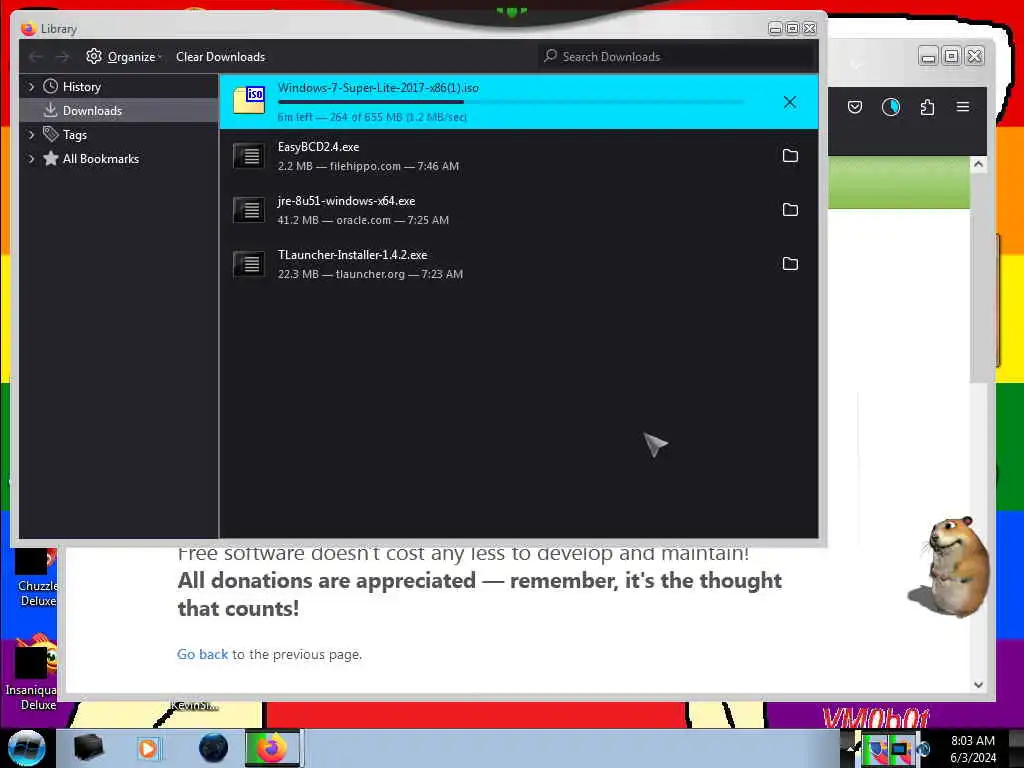The width and height of the screenshot is (1024, 768).
Task: Focus the Search Downloads field
Action: [677, 57]
